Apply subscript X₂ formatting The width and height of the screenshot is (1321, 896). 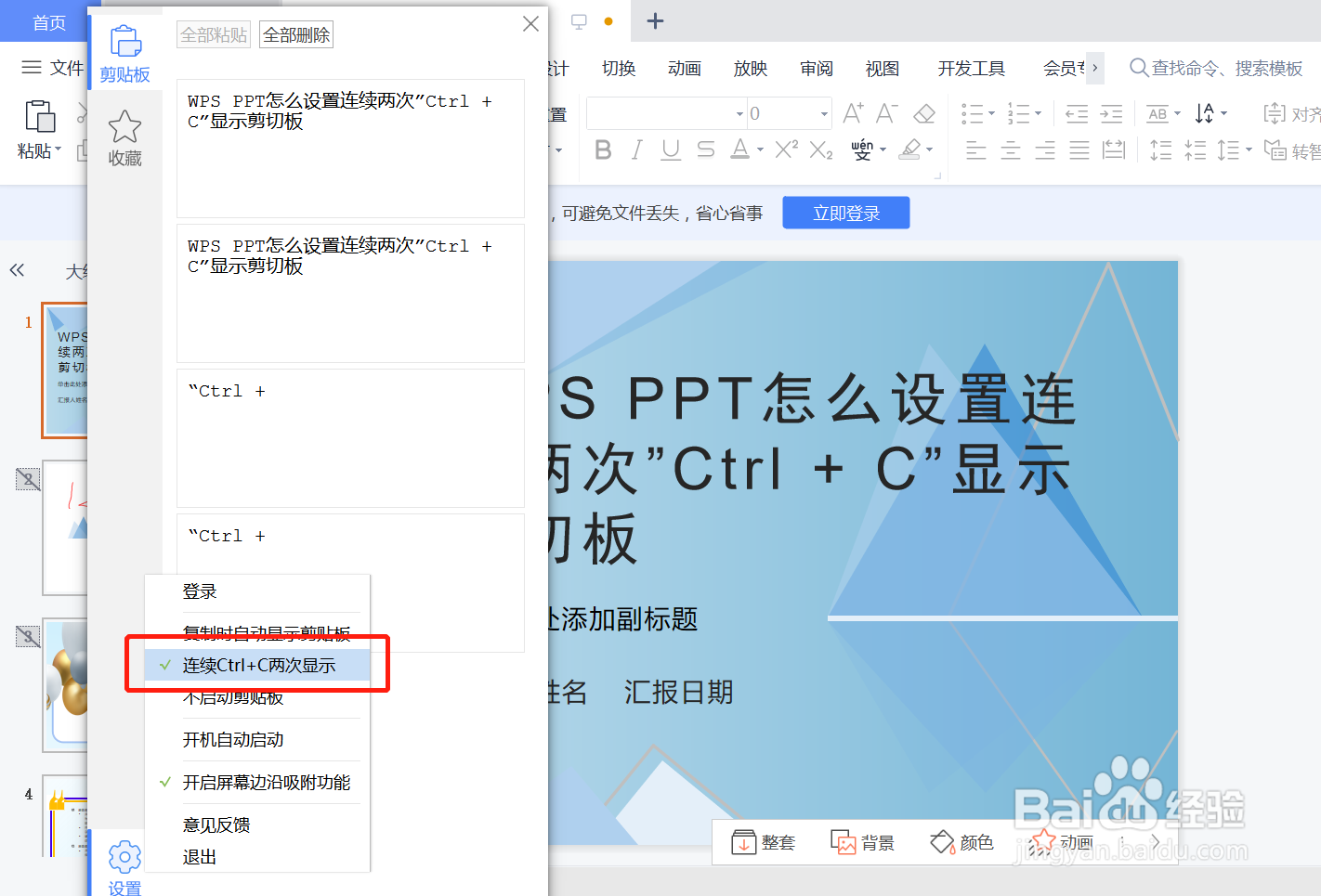click(x=821, y=149)
